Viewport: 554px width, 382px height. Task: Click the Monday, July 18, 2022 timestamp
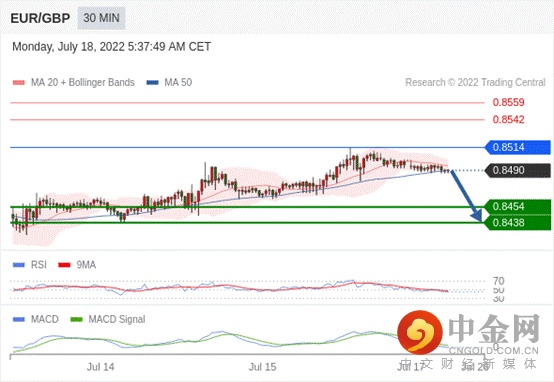(x=112, y=47)
